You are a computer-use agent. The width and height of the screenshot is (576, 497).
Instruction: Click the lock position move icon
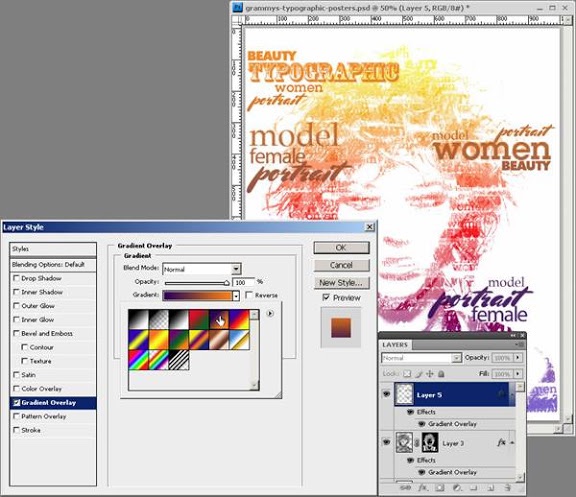[x=430, y=374]
